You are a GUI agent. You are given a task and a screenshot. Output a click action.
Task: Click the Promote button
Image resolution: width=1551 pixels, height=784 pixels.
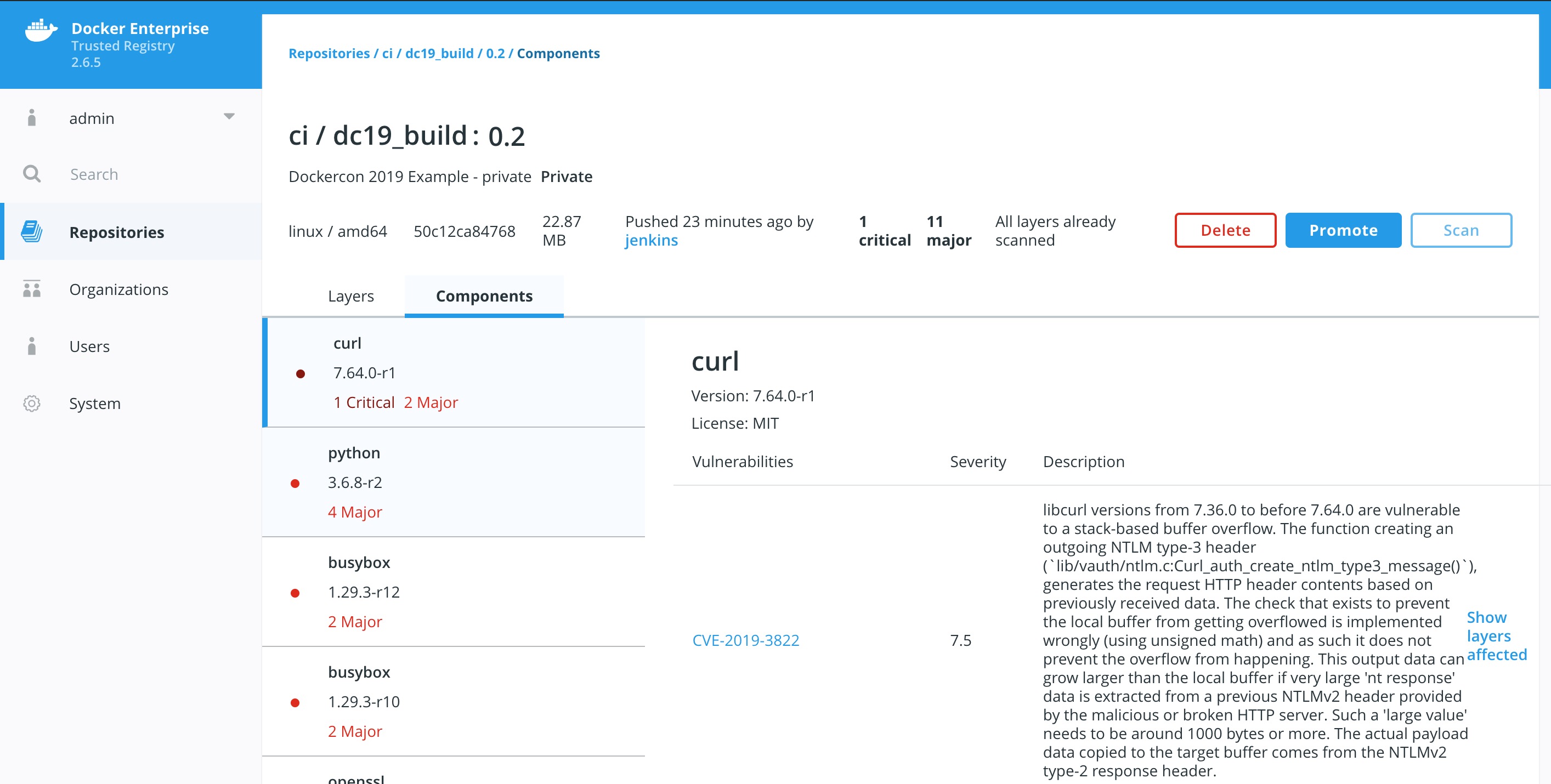point(1343,230)
